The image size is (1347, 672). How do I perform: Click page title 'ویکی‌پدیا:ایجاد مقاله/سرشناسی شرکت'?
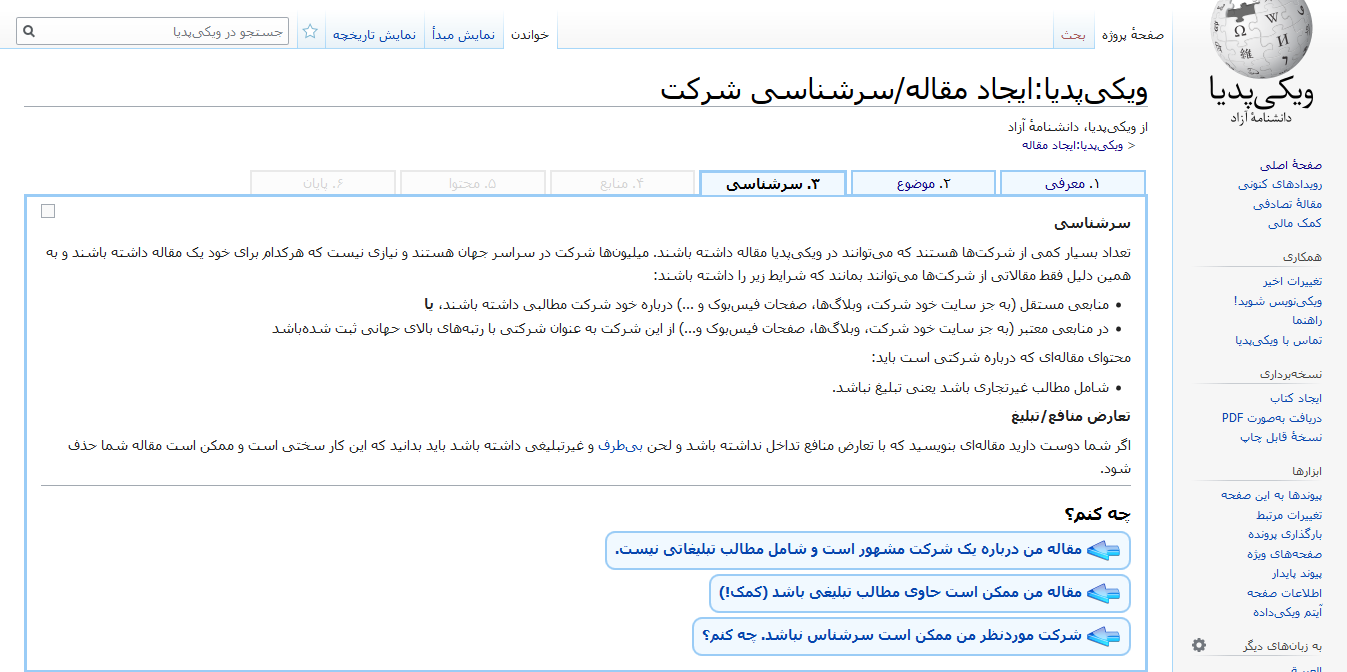click(x=904, y=88)
